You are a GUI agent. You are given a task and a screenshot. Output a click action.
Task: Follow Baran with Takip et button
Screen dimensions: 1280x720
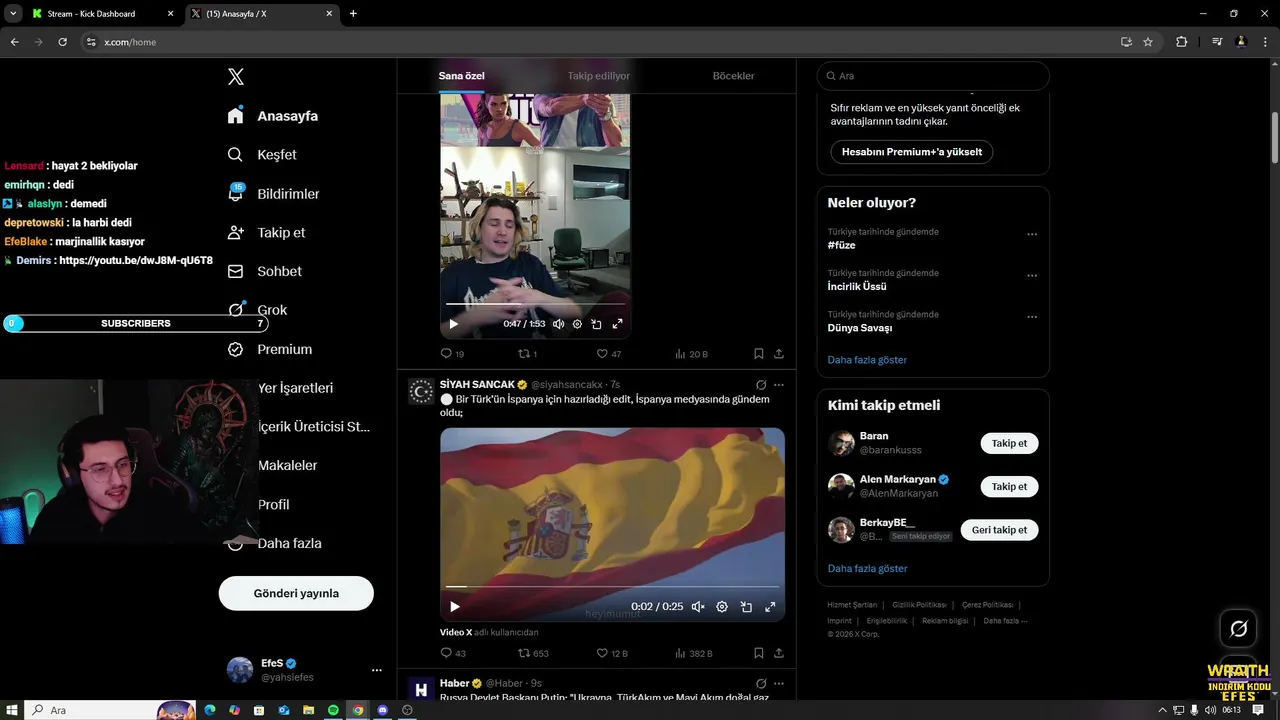point(1009,443)
